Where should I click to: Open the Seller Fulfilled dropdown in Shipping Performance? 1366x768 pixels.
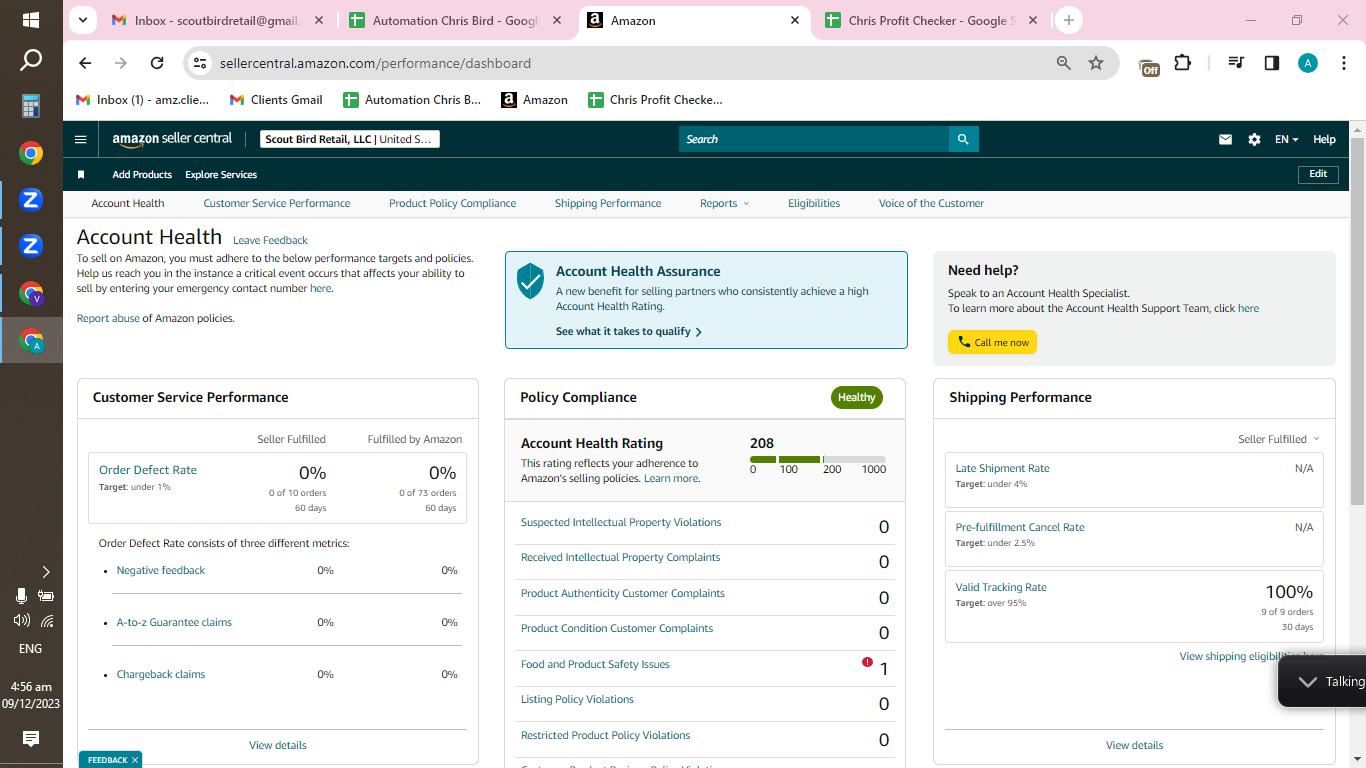(x=1279, y=439)
